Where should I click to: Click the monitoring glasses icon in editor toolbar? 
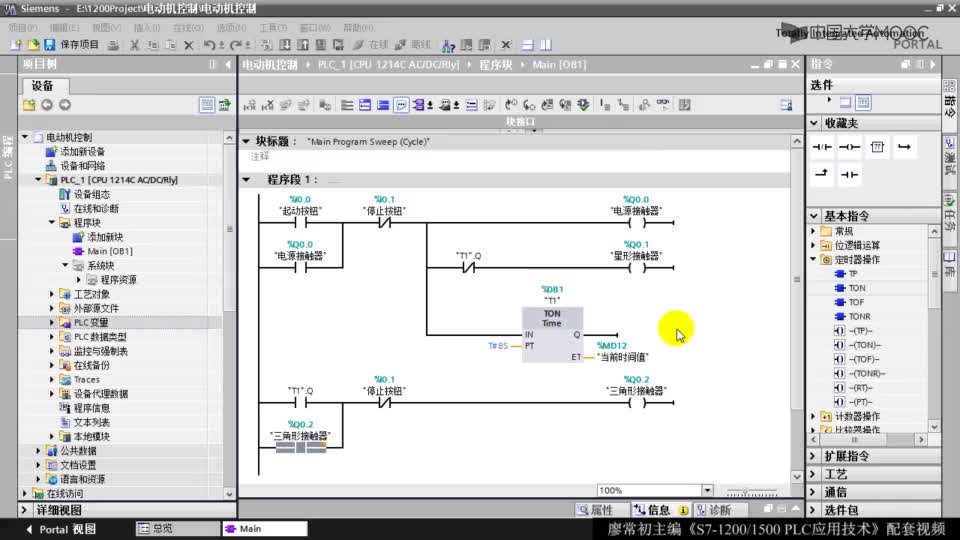pos(662,105)
